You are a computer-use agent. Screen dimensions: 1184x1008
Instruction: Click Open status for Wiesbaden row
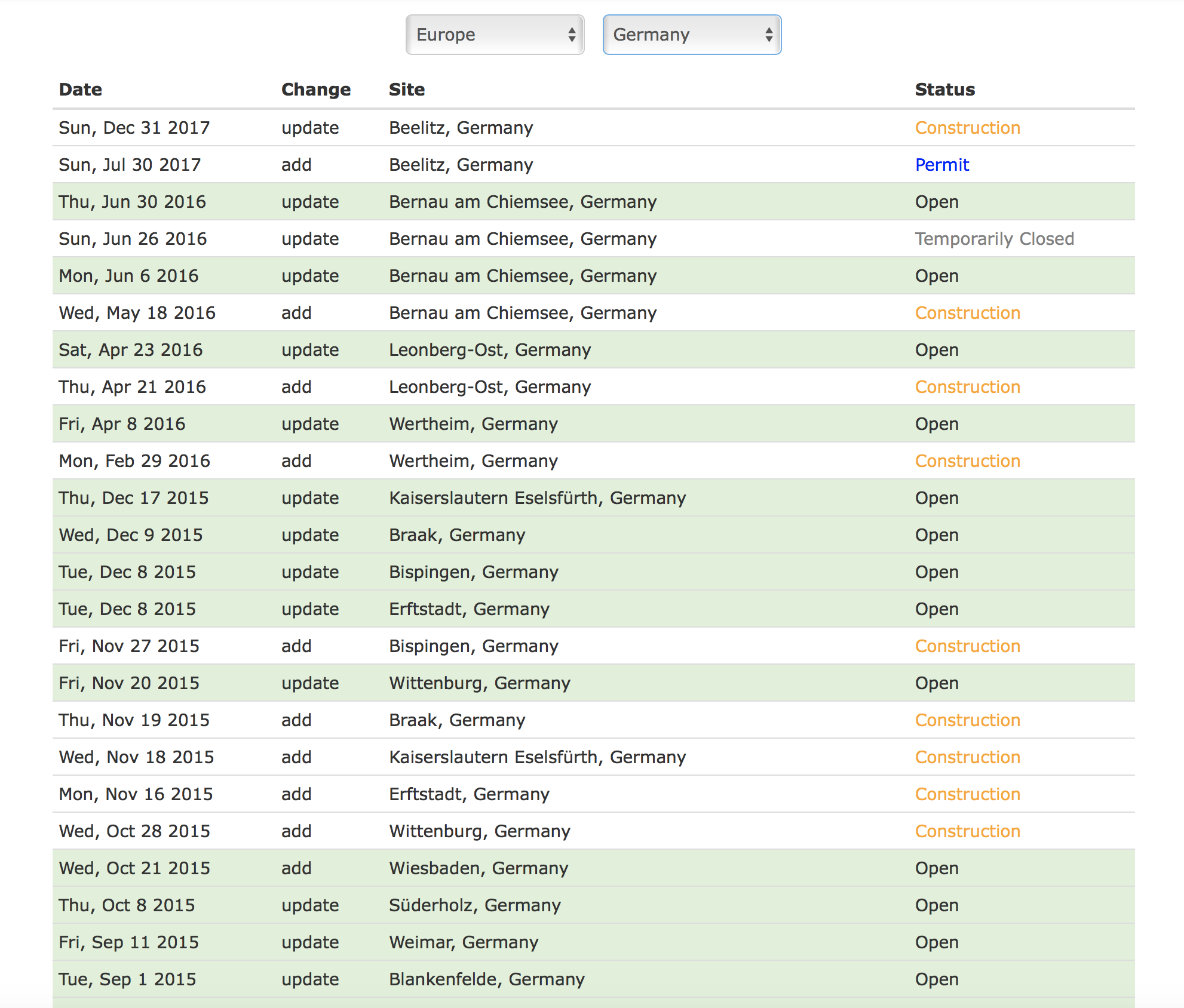(x=937, y=868)
